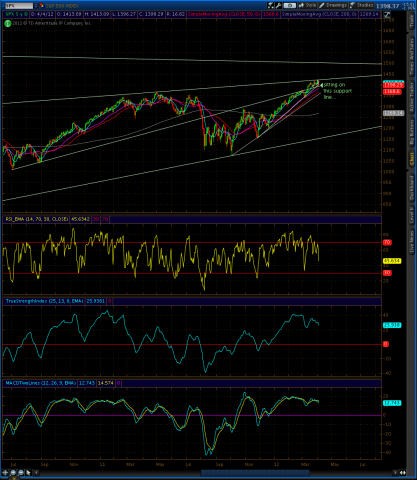The height and width of the screenshot is (480, 417).
Task: Click the green info circle icon
Action: [x=8, y=23]
